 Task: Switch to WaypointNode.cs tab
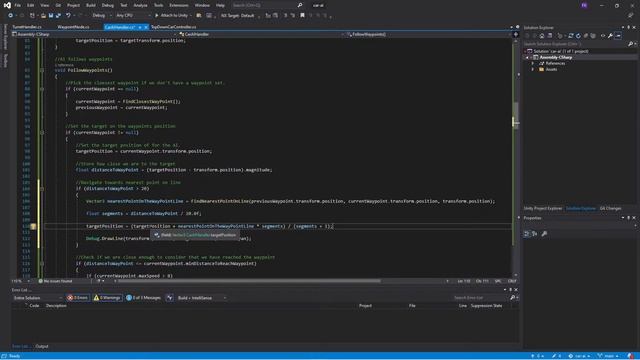point(73,27)
